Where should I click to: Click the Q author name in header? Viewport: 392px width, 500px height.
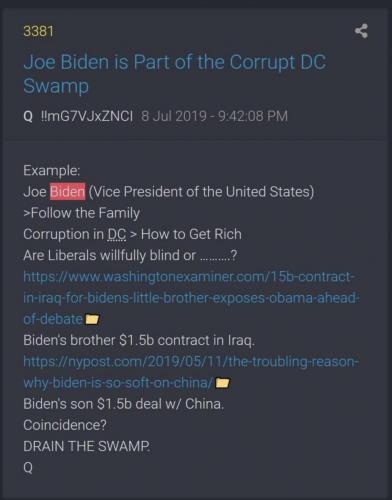click(x=28, y=117)
